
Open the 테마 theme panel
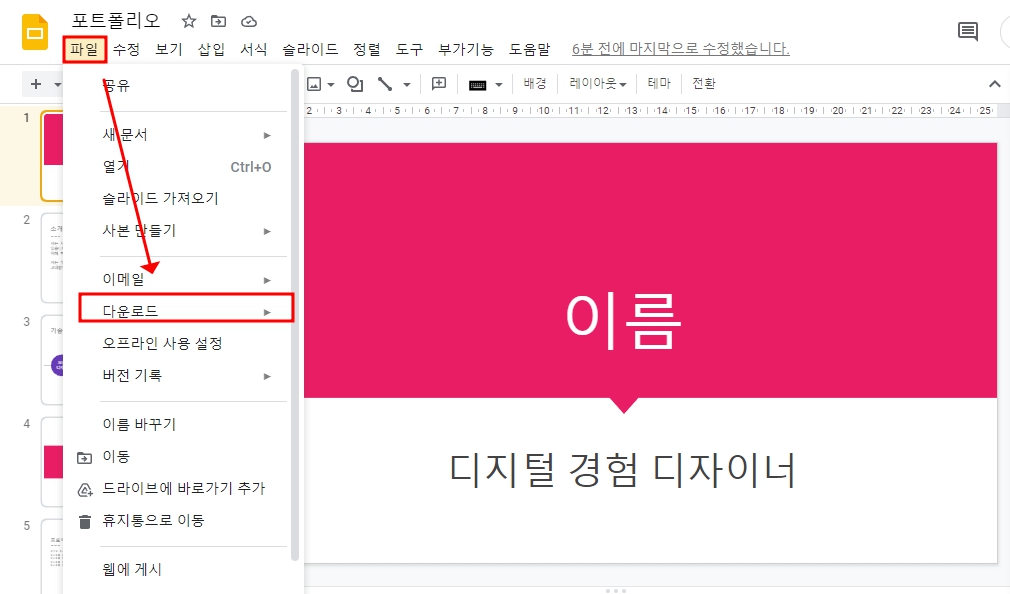tap(659, 84)
